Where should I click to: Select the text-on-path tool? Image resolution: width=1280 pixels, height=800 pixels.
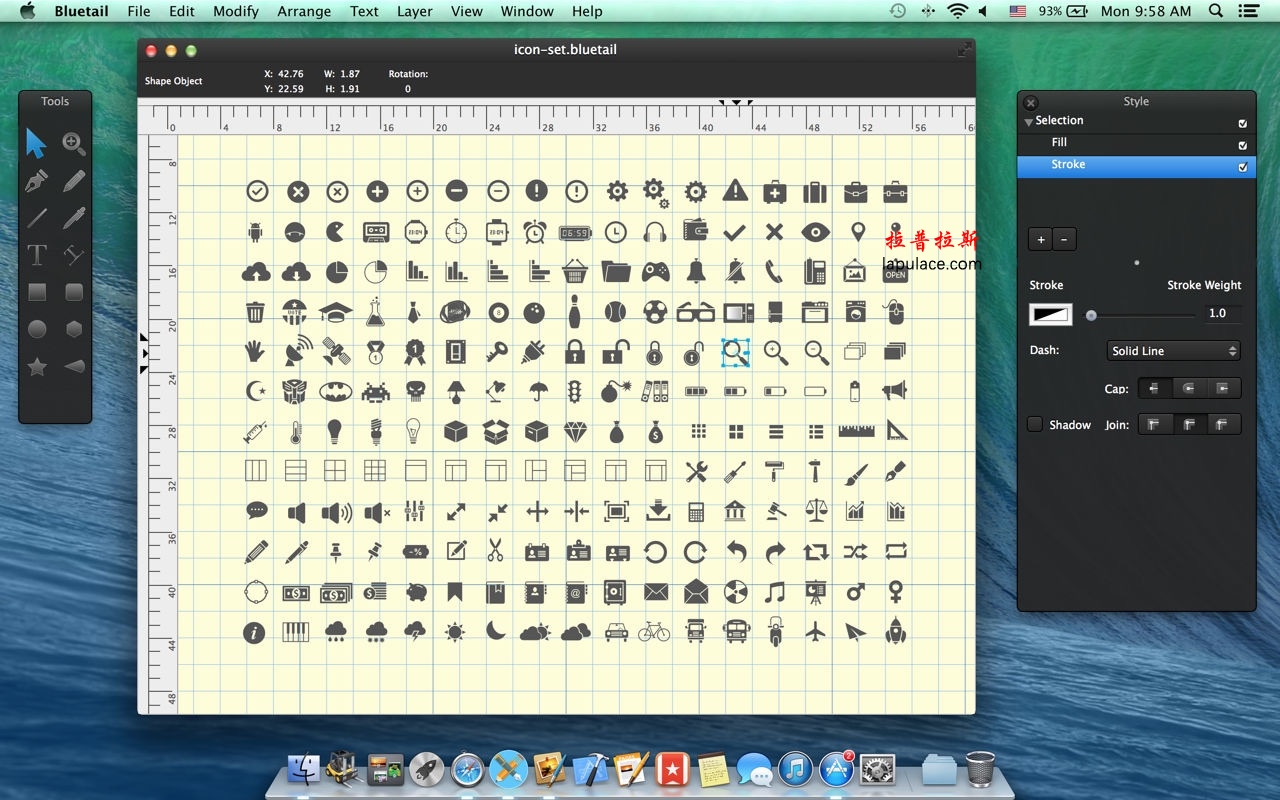coord(74,255)
